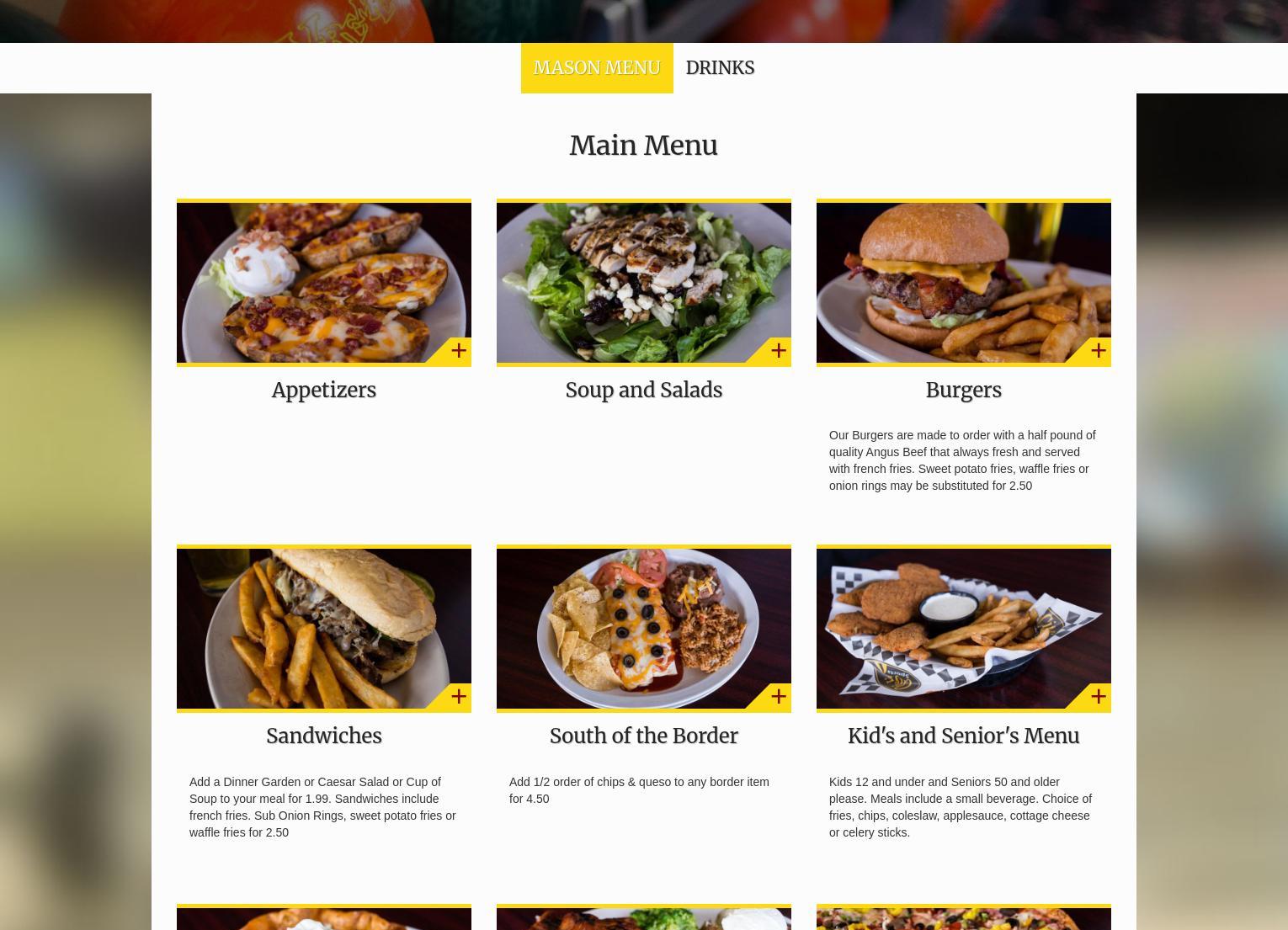Click the enchilada plate photo
This screenshot has height=930, width=1288.
644,629
